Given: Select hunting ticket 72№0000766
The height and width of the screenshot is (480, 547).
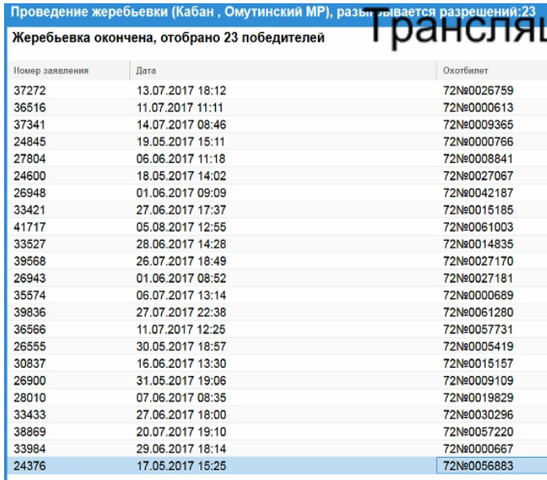Looking at the screenshot, I should (478, 142).
